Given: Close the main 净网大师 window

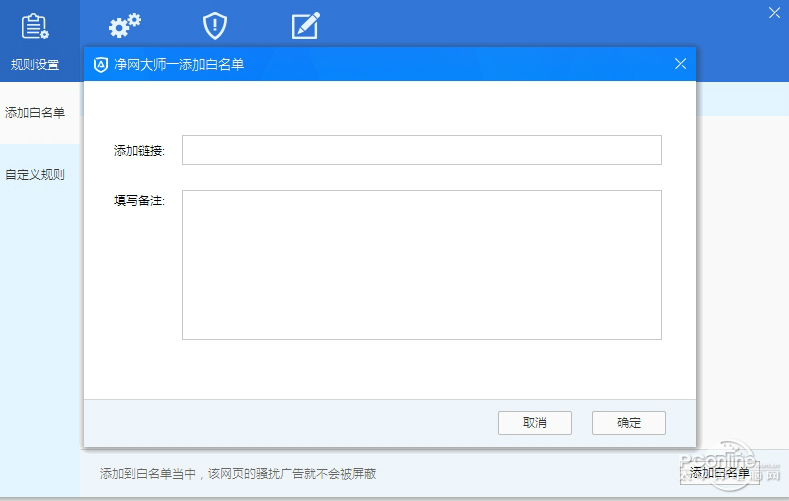Looking at the screenshot, I should tap(774, 13).
